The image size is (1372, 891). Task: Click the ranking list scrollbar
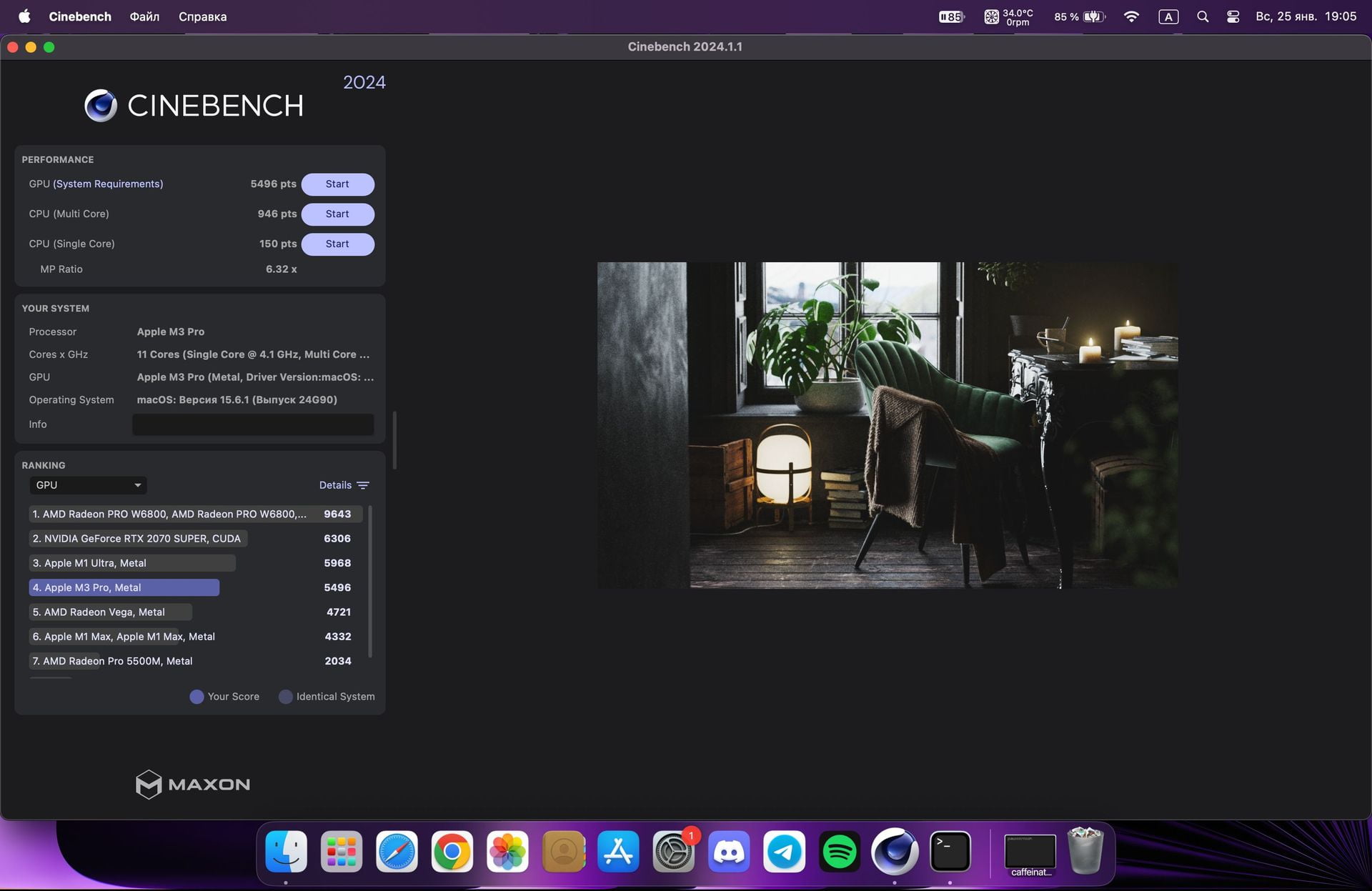click(369, 581)
